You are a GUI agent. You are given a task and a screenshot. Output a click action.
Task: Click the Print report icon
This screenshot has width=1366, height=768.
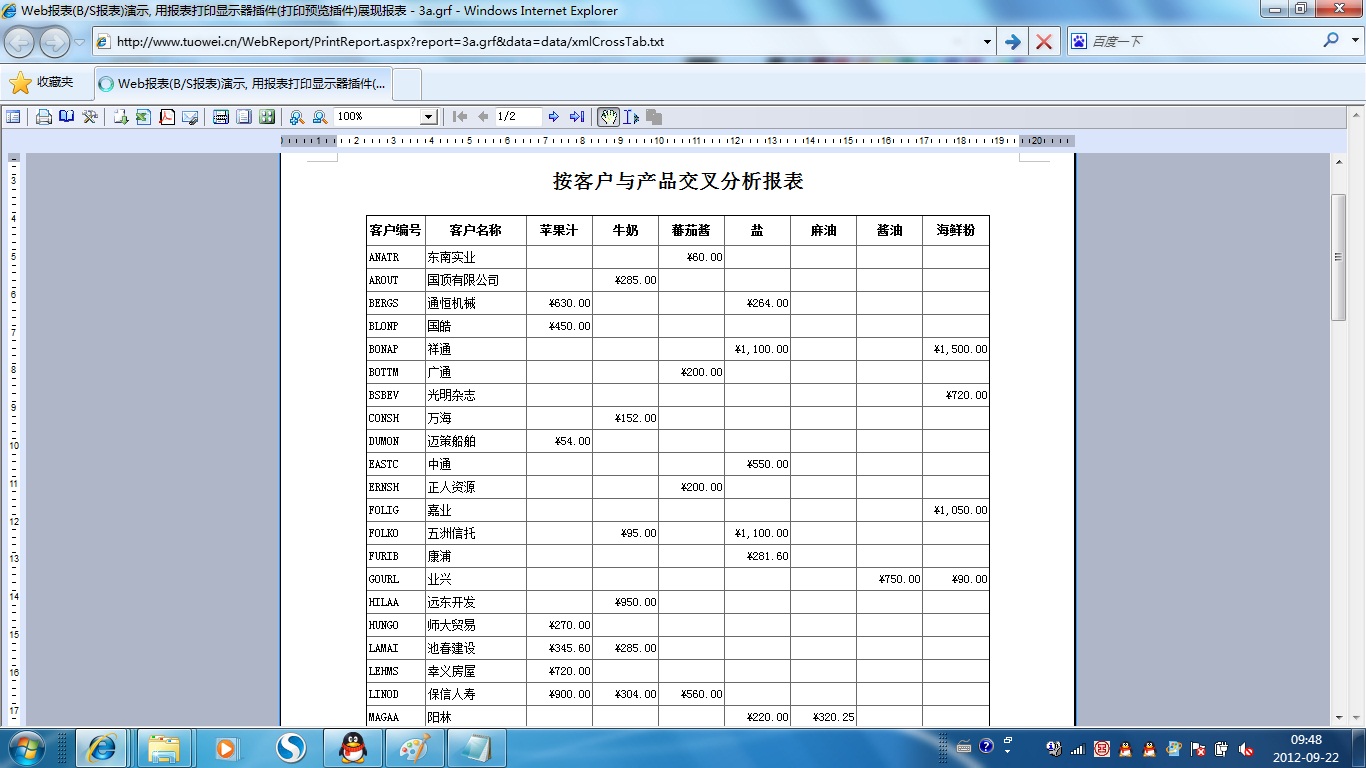click(x=44, y=117)
